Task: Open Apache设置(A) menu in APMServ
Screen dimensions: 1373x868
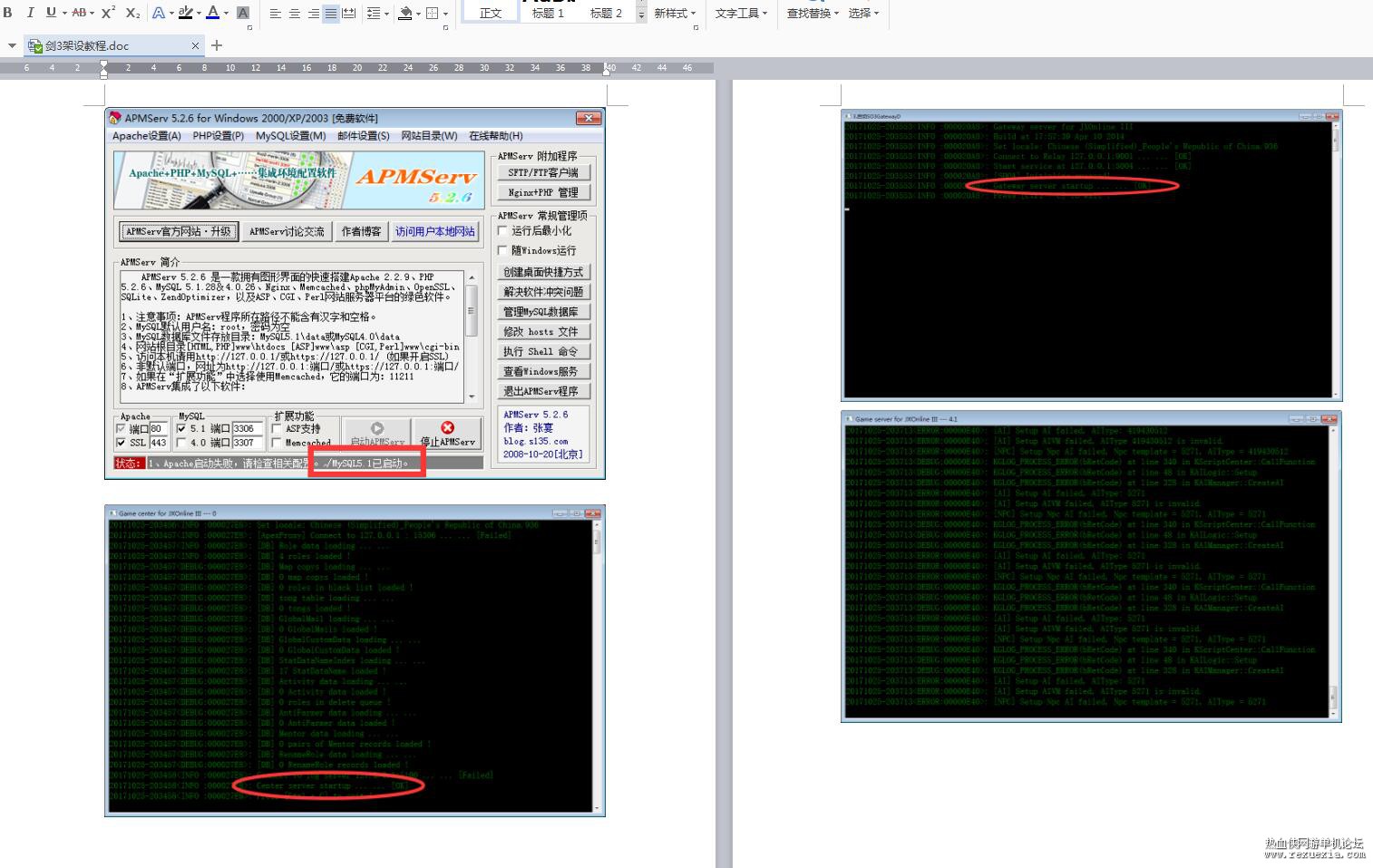Action: (147, 136)
